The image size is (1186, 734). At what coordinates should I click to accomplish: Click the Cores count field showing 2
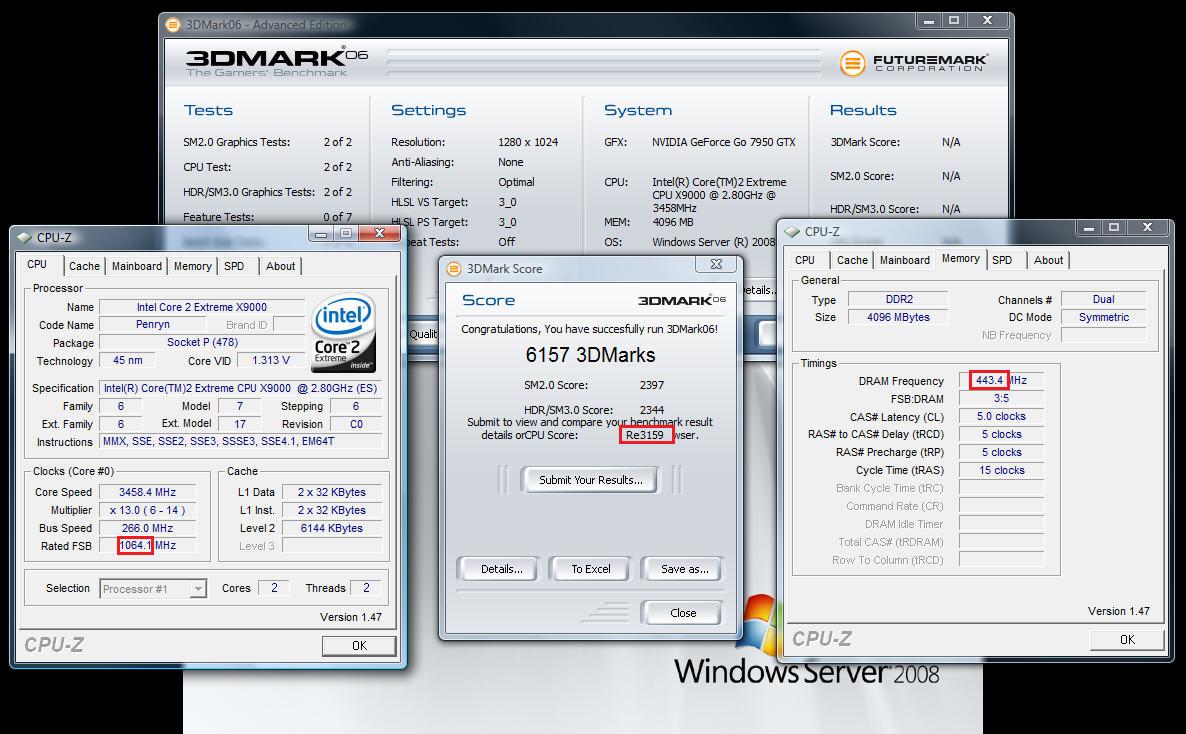(274, 588)
